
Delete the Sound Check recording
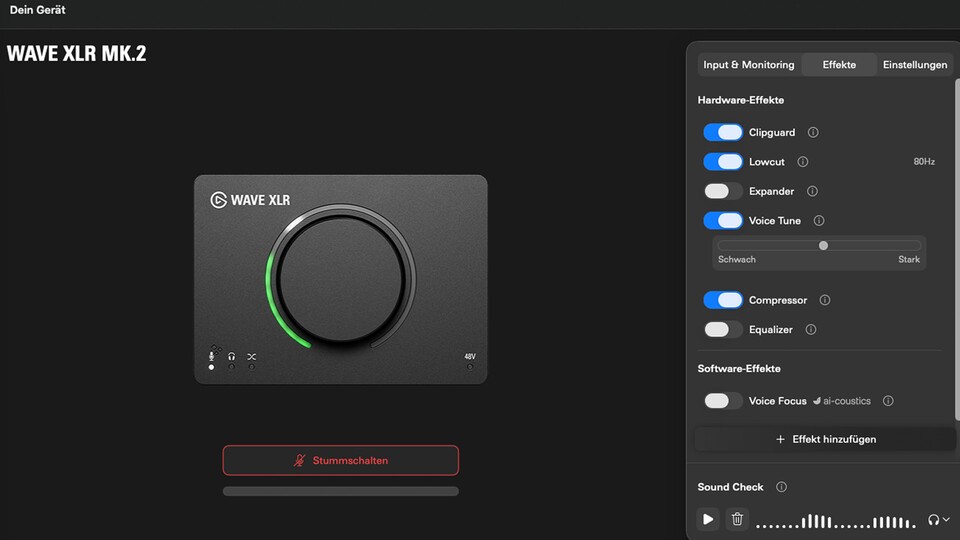(737, 519)
